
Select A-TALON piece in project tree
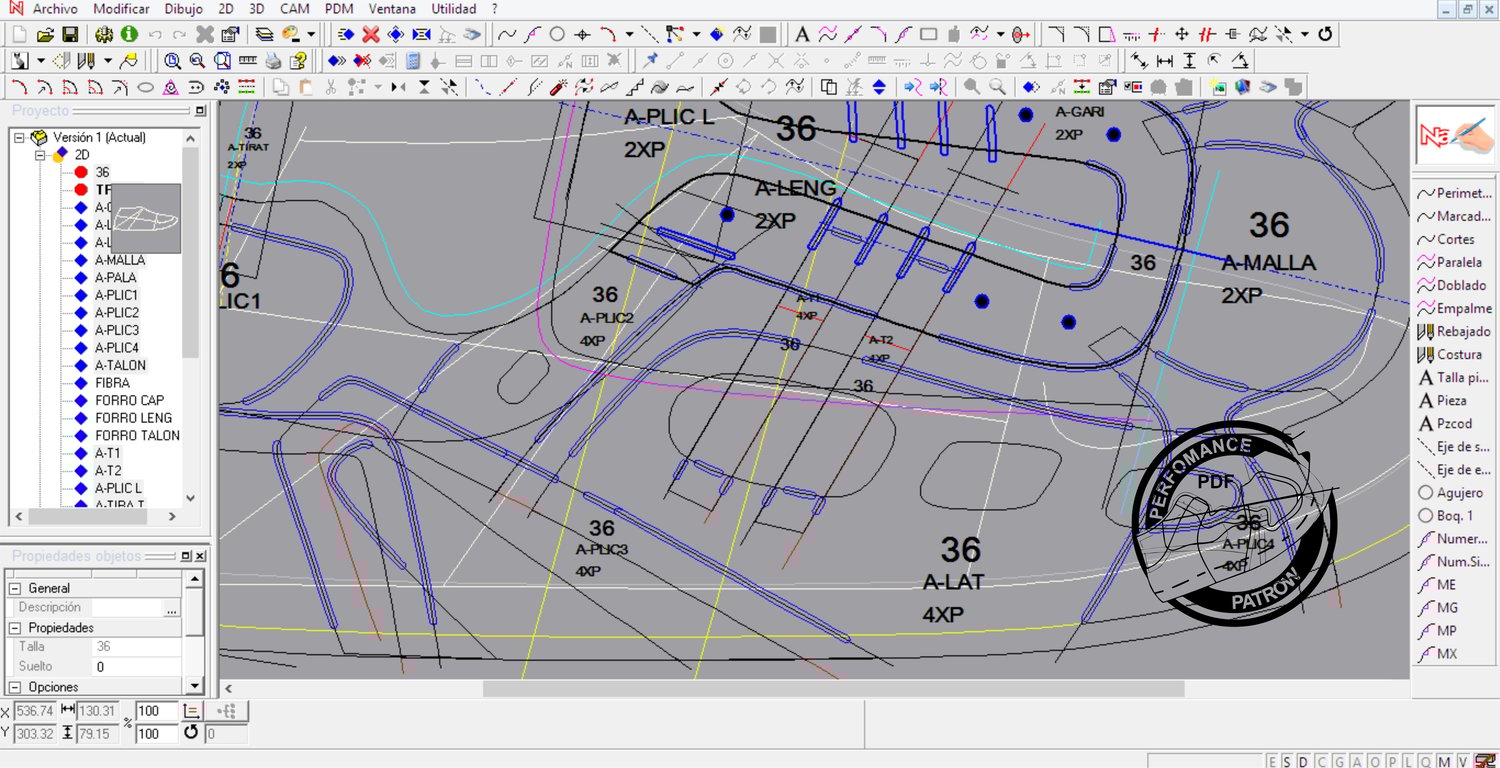tap(120, 365)
